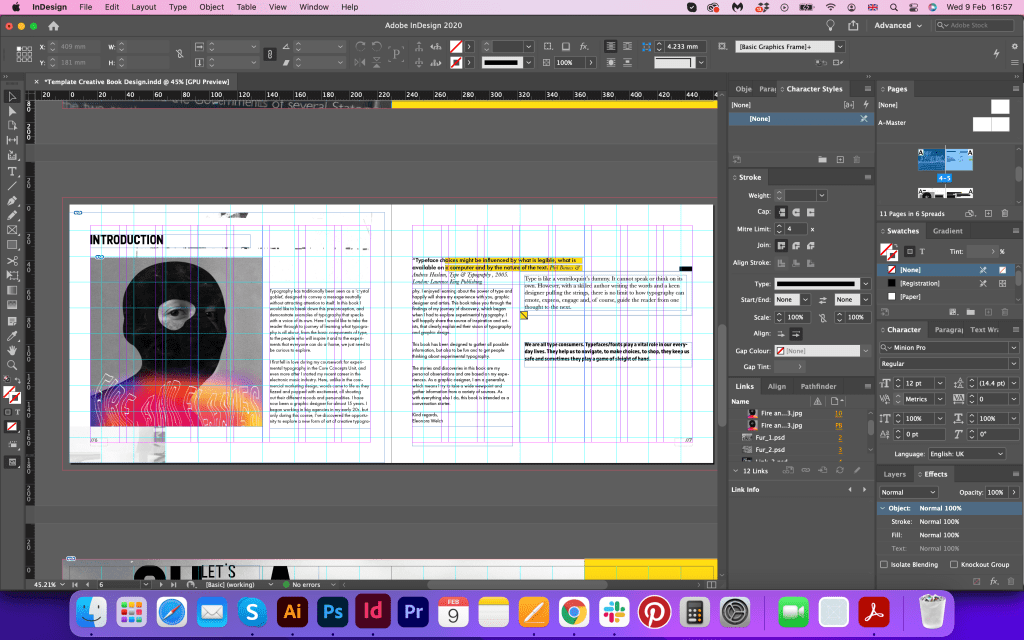Select the Scissors tool

(12, 261)
